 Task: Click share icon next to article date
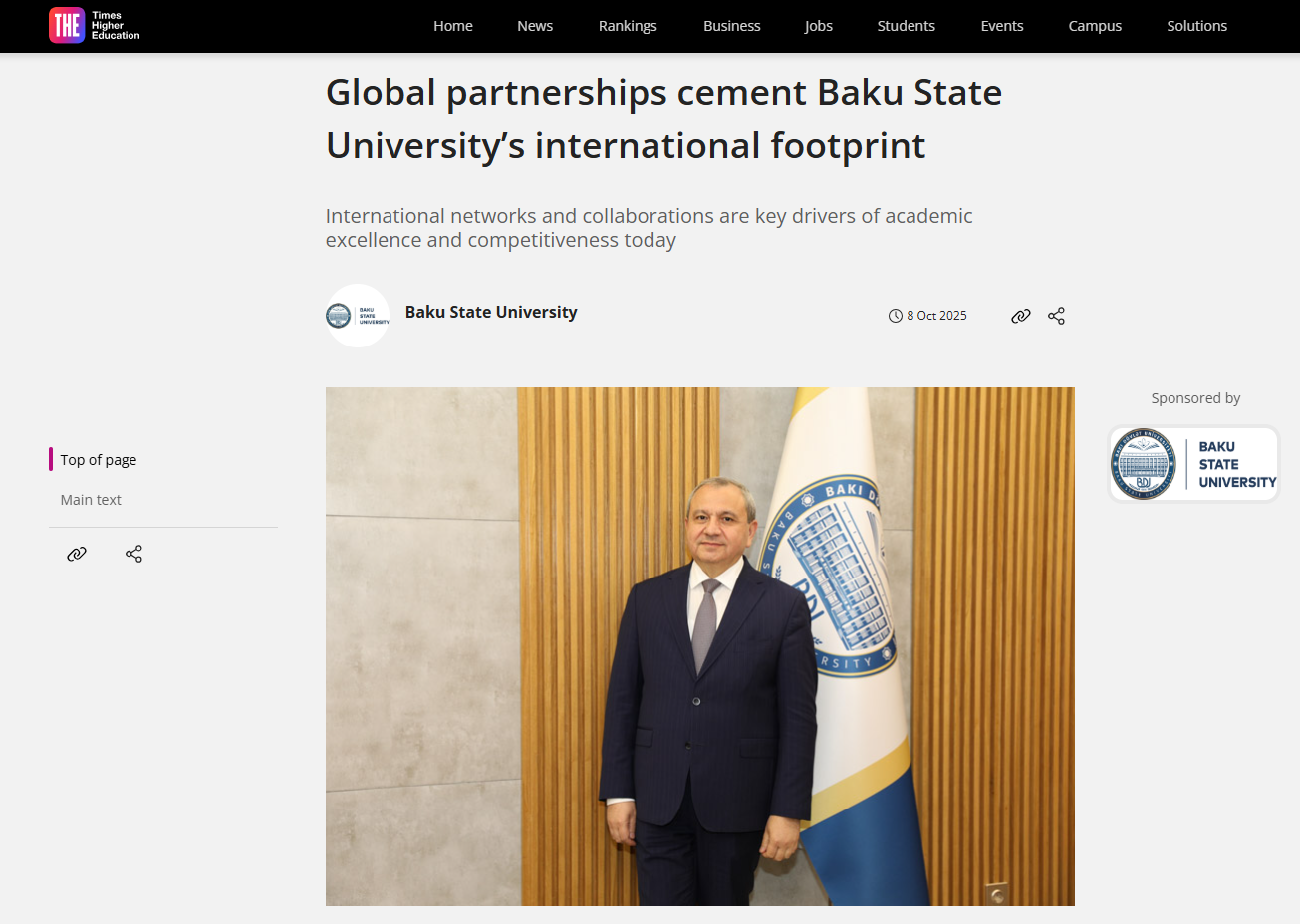tap(1056, 316)
